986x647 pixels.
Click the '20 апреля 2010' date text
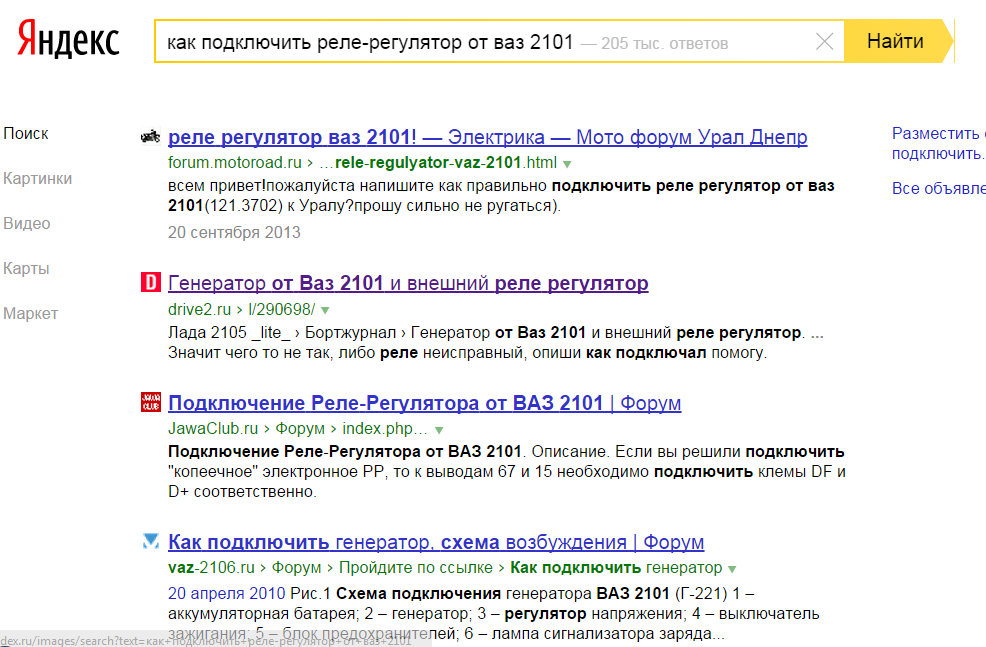pos(226,594)
